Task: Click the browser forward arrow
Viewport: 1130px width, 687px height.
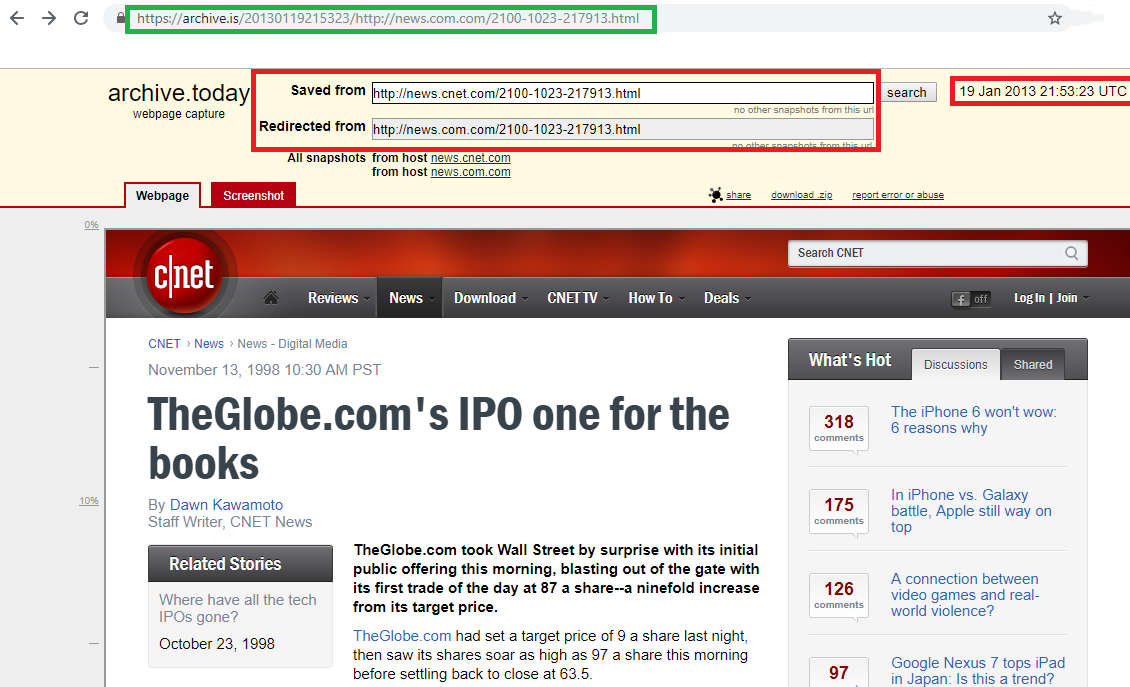Action: pos(49,18)
